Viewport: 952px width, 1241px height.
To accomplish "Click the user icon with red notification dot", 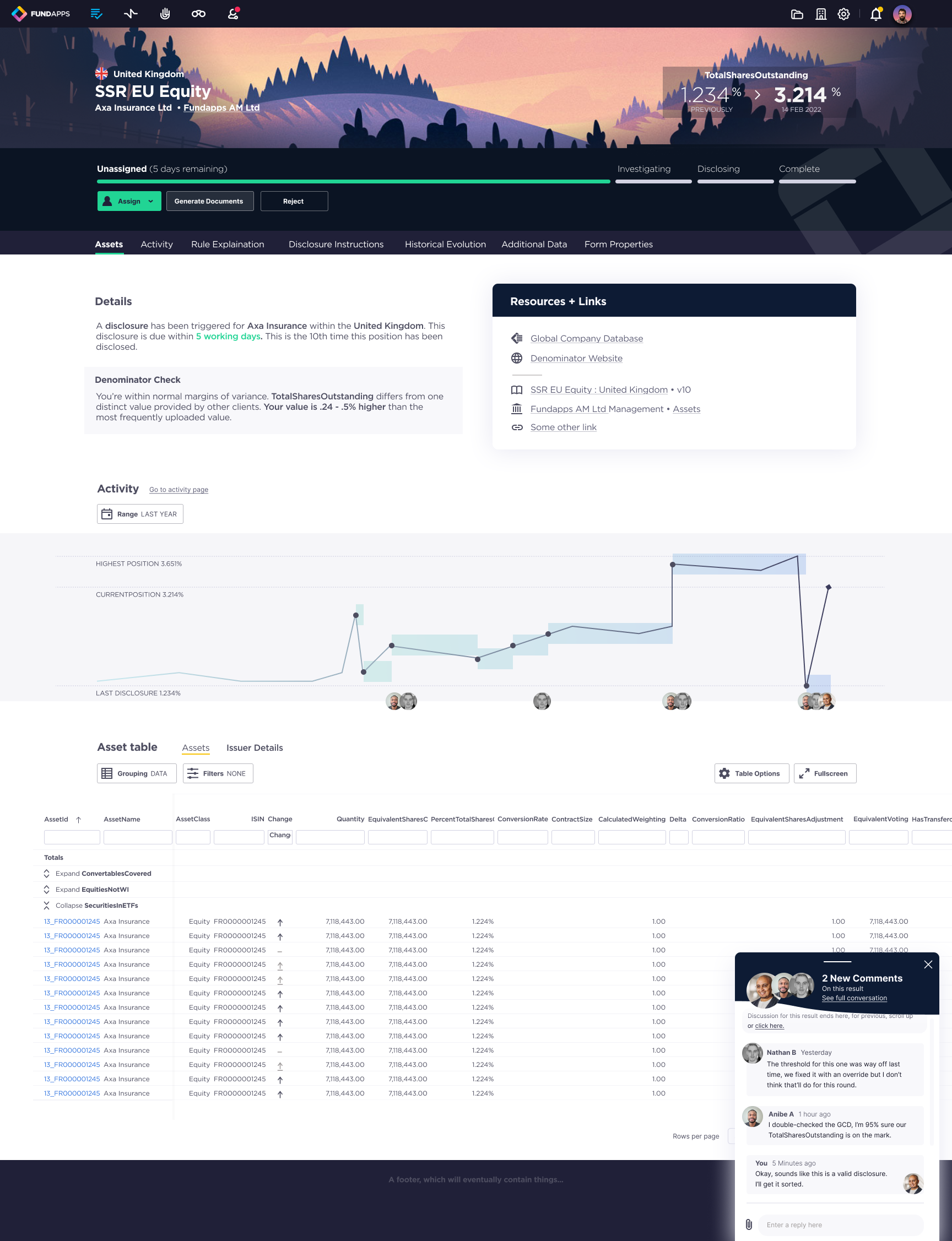I will pos(233,14).
